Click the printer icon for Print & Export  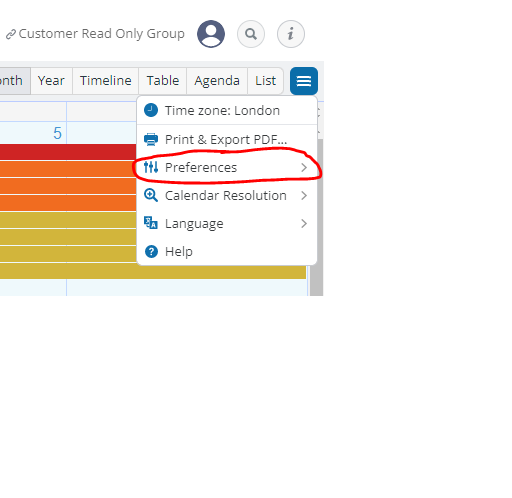point(151,139)
